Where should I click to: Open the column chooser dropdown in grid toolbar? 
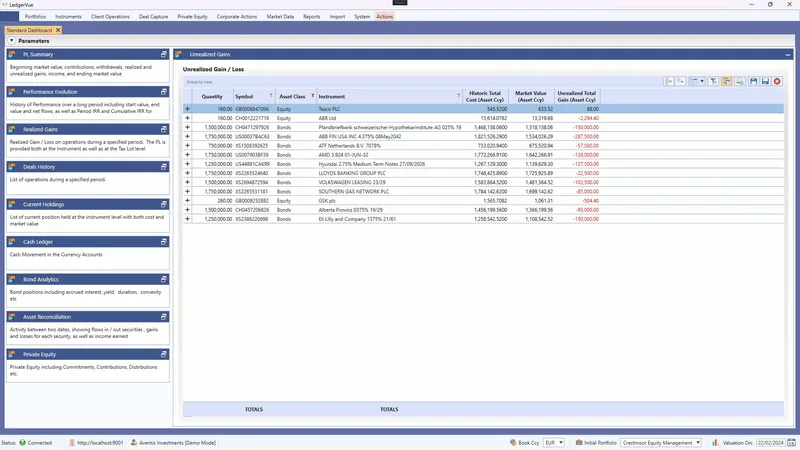(697, 81)
